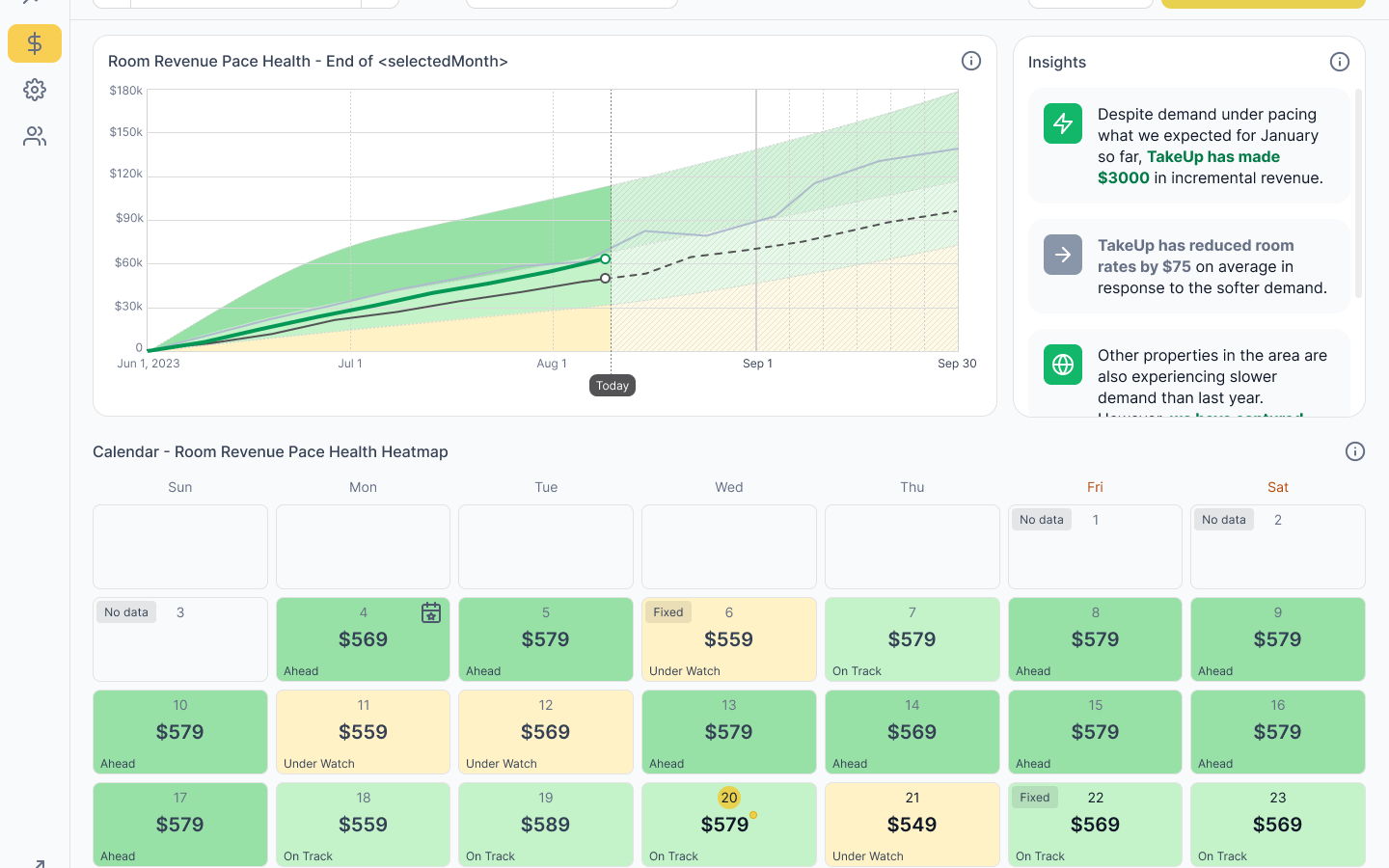Click the No data badge on day 3

[126, 612]
